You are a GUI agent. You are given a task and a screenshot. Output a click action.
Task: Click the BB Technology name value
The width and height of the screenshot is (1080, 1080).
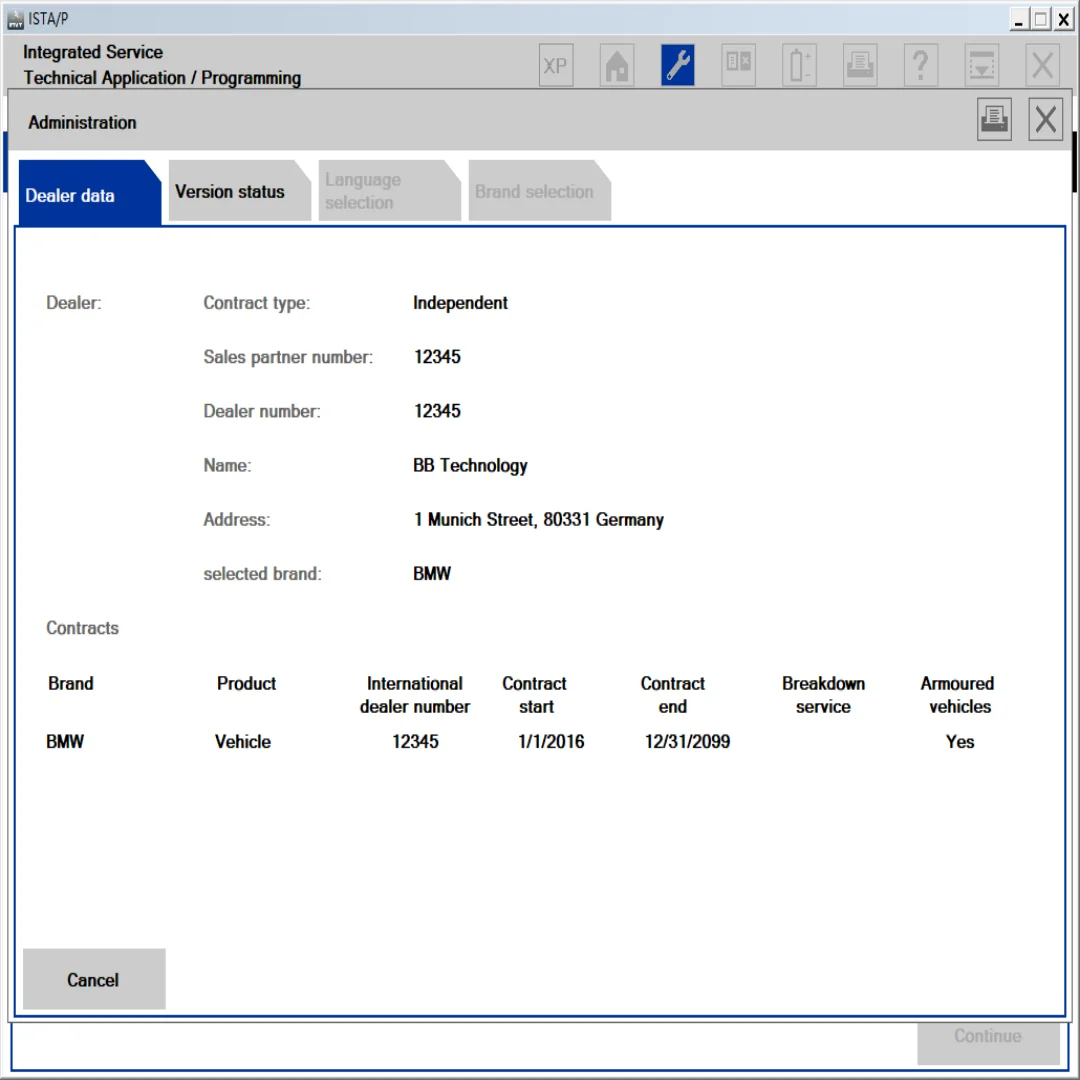[470, 466]
